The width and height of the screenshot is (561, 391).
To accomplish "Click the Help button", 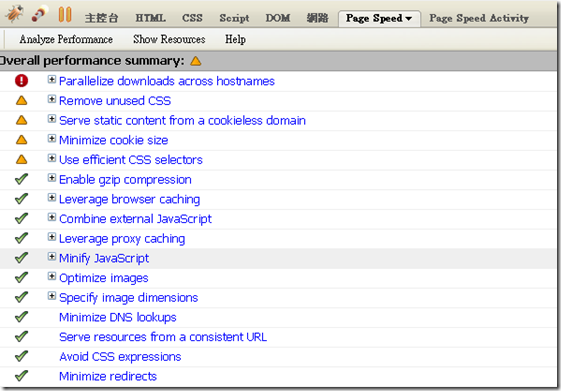I will pos(235,39).
